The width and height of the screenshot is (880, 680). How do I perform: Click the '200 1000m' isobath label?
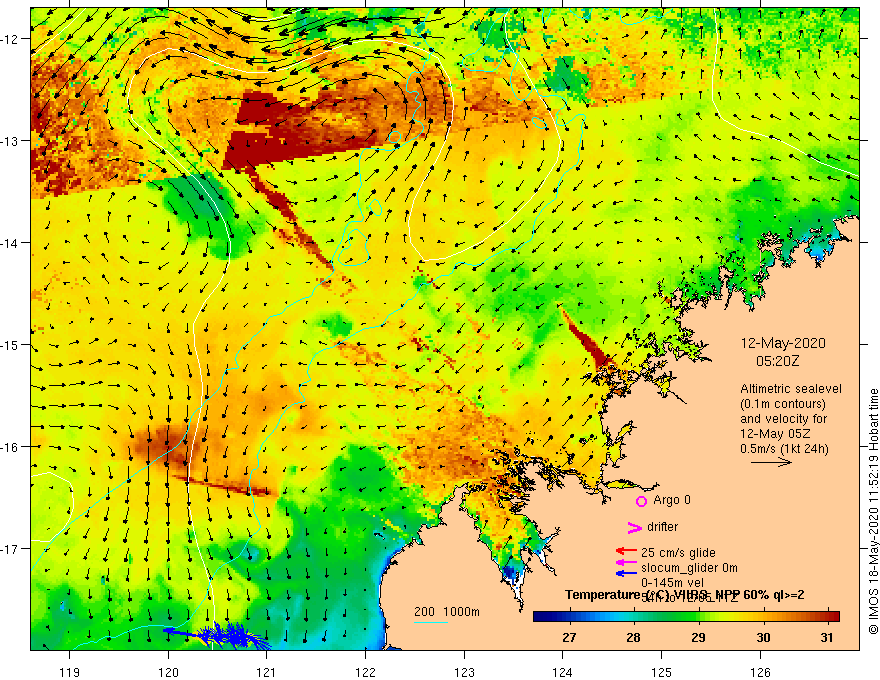click(447, 612)
